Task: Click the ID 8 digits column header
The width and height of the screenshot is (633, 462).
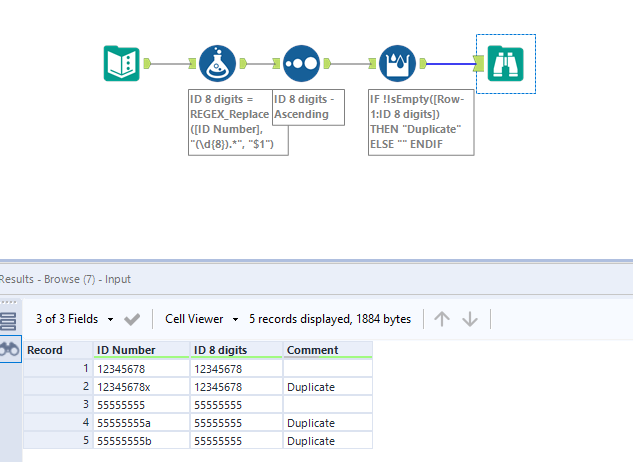Action: [236, 350]
